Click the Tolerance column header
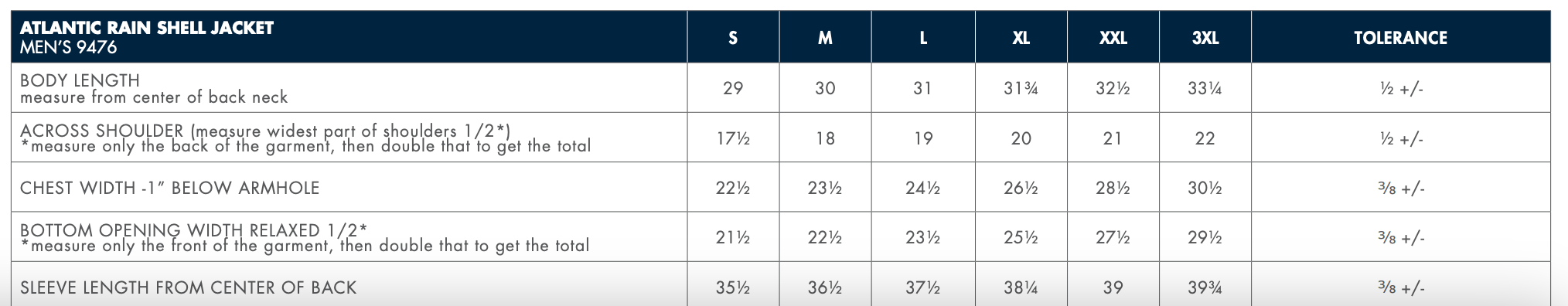This screenshot has height=306, width=1568. pos(1400,38)
